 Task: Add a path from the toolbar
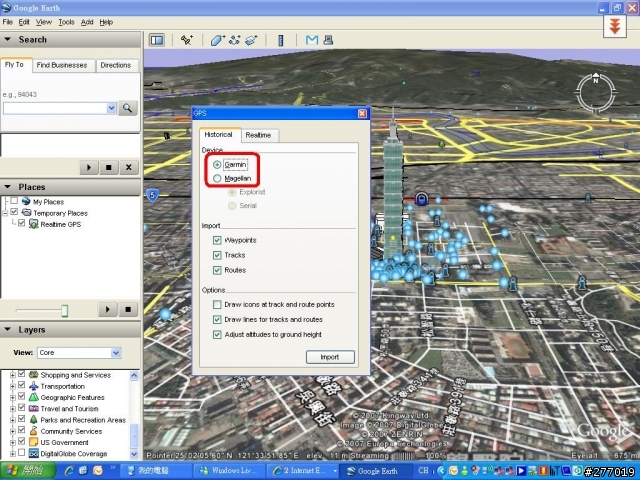click(x=235, y=40)
